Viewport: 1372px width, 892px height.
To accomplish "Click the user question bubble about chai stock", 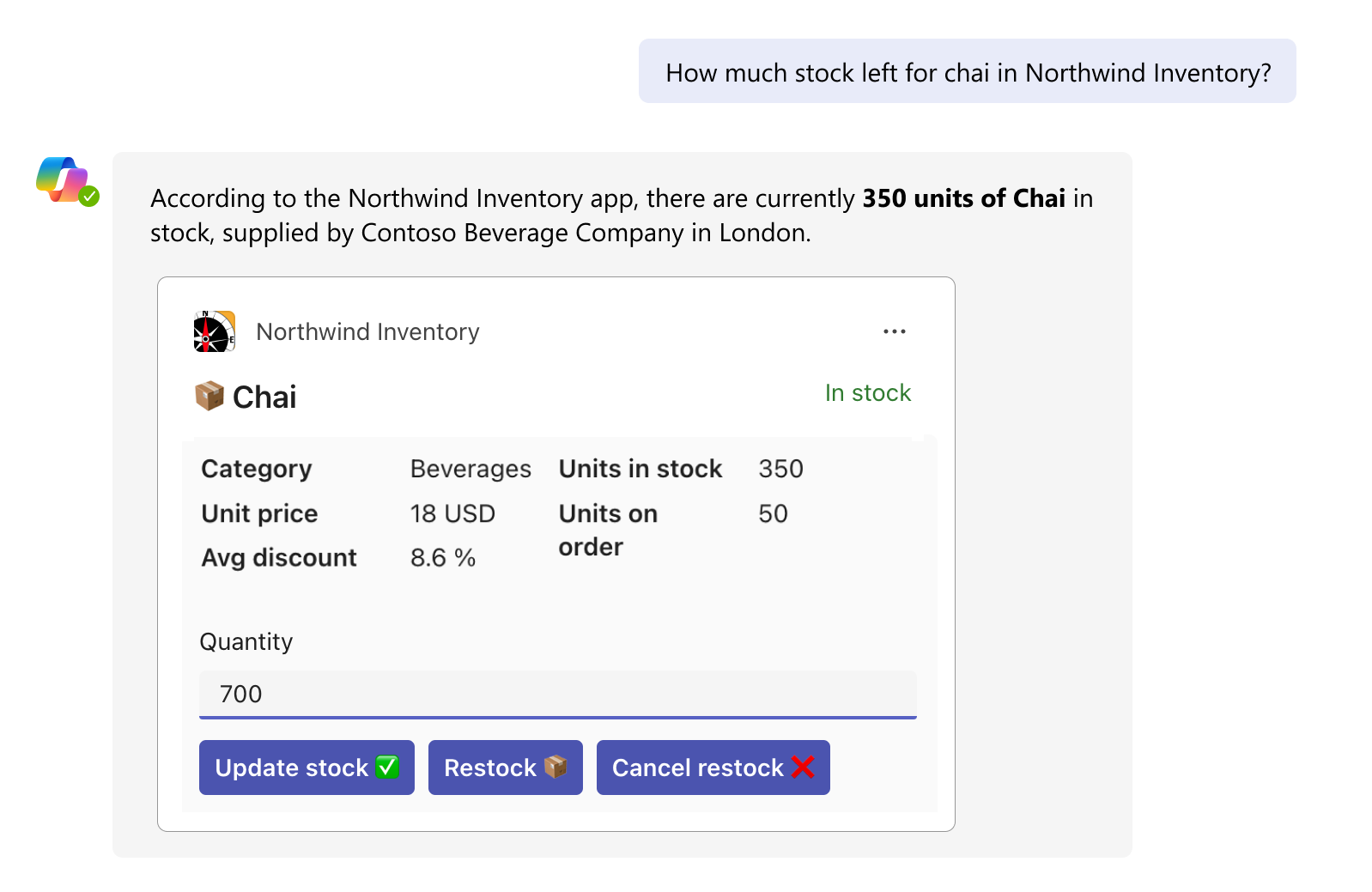I will pyautogui.click(x=967, y=72).
